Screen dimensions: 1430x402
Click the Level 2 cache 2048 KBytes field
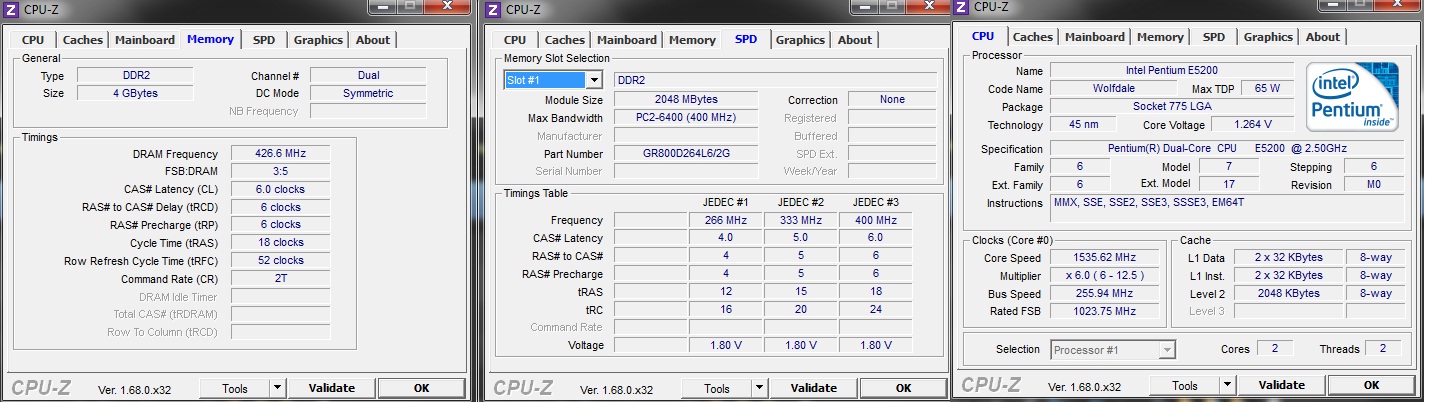(x=1288, y=294)
